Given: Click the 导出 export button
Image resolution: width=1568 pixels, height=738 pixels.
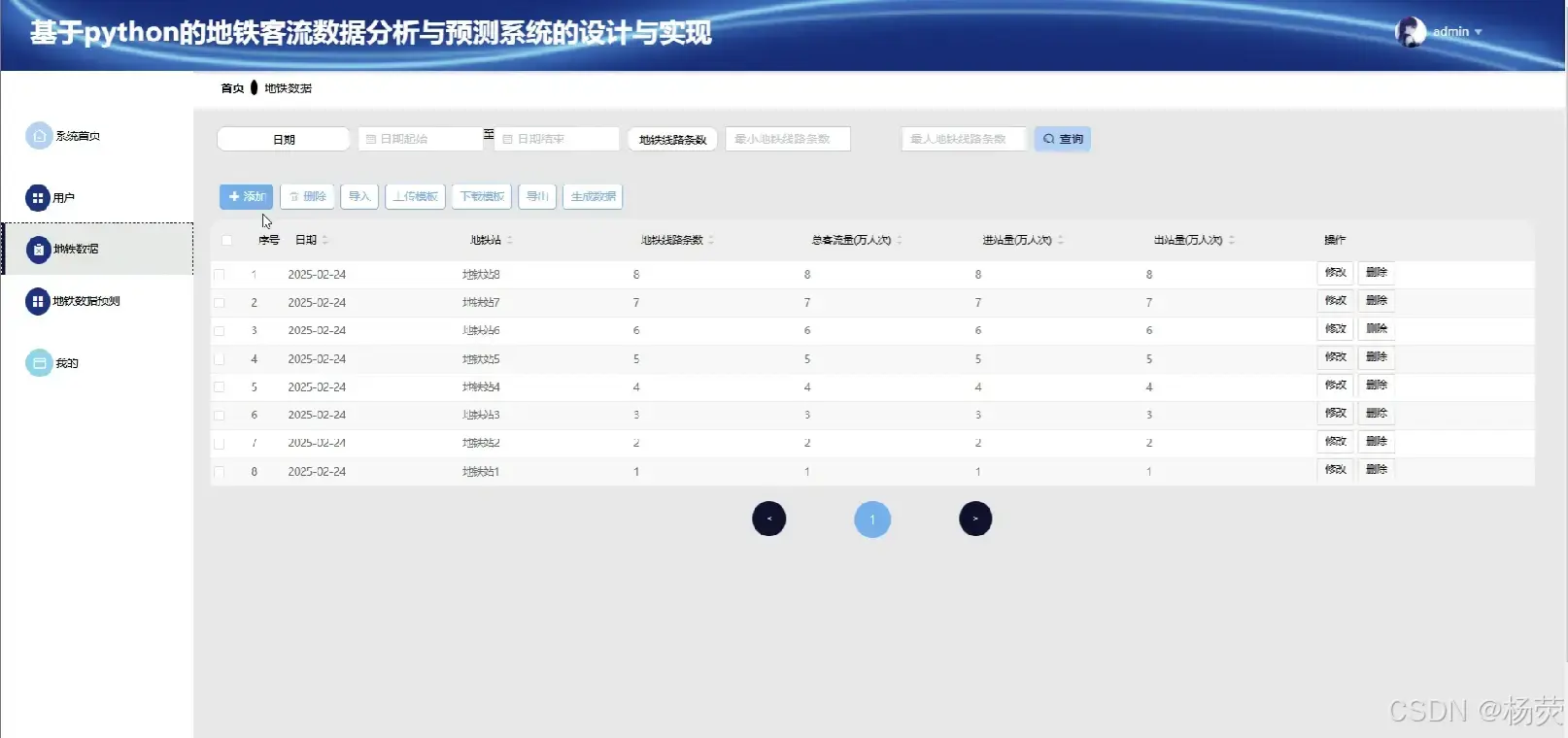Looking at the screenshot, I should coord(537,196).
